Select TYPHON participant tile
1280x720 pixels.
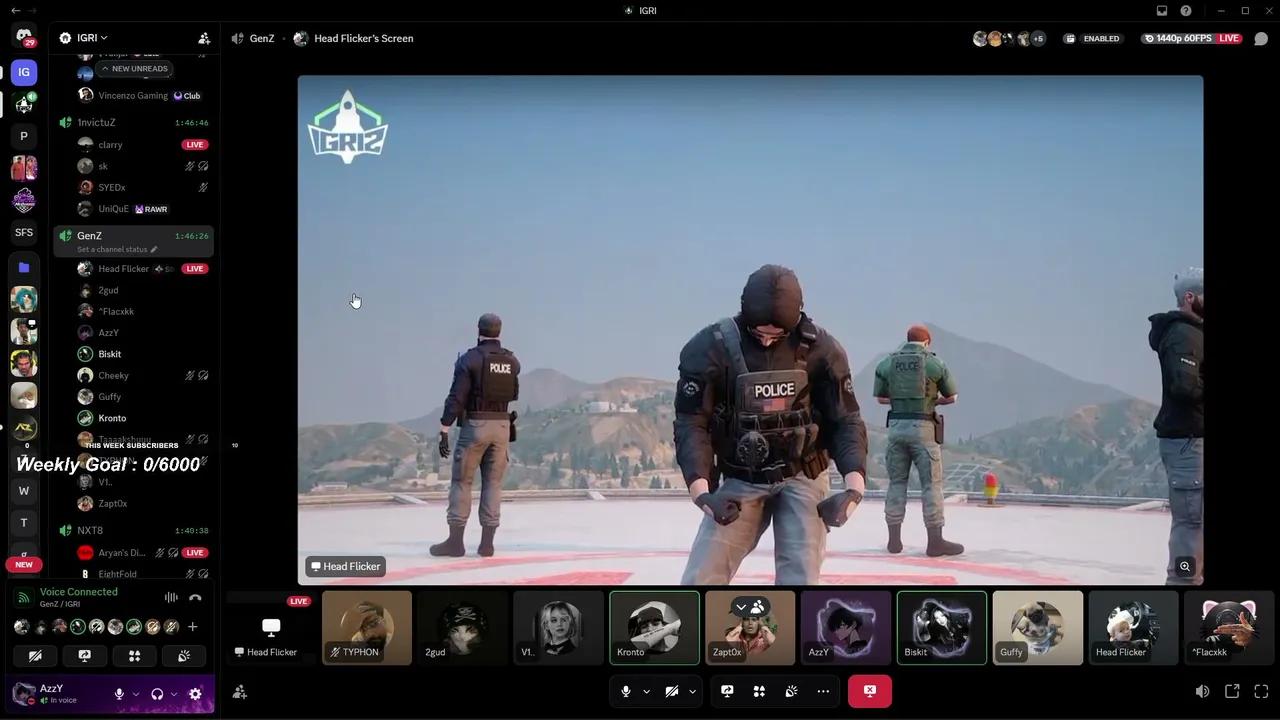tap(367, 628)
